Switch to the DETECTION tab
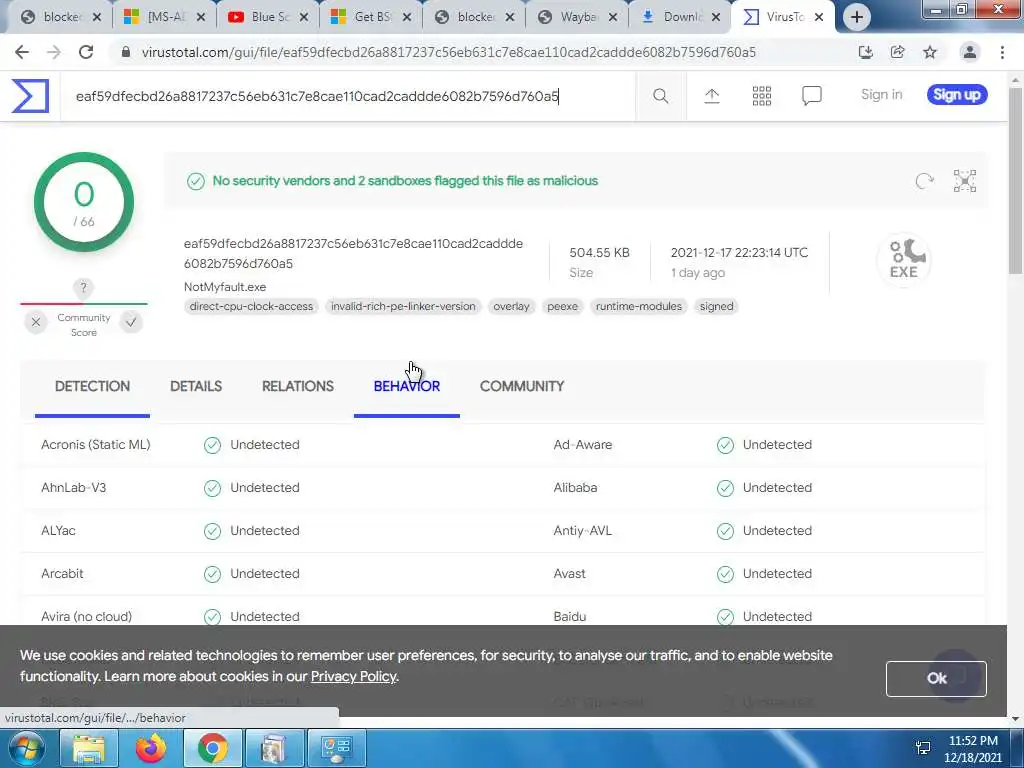 [92, 387]
